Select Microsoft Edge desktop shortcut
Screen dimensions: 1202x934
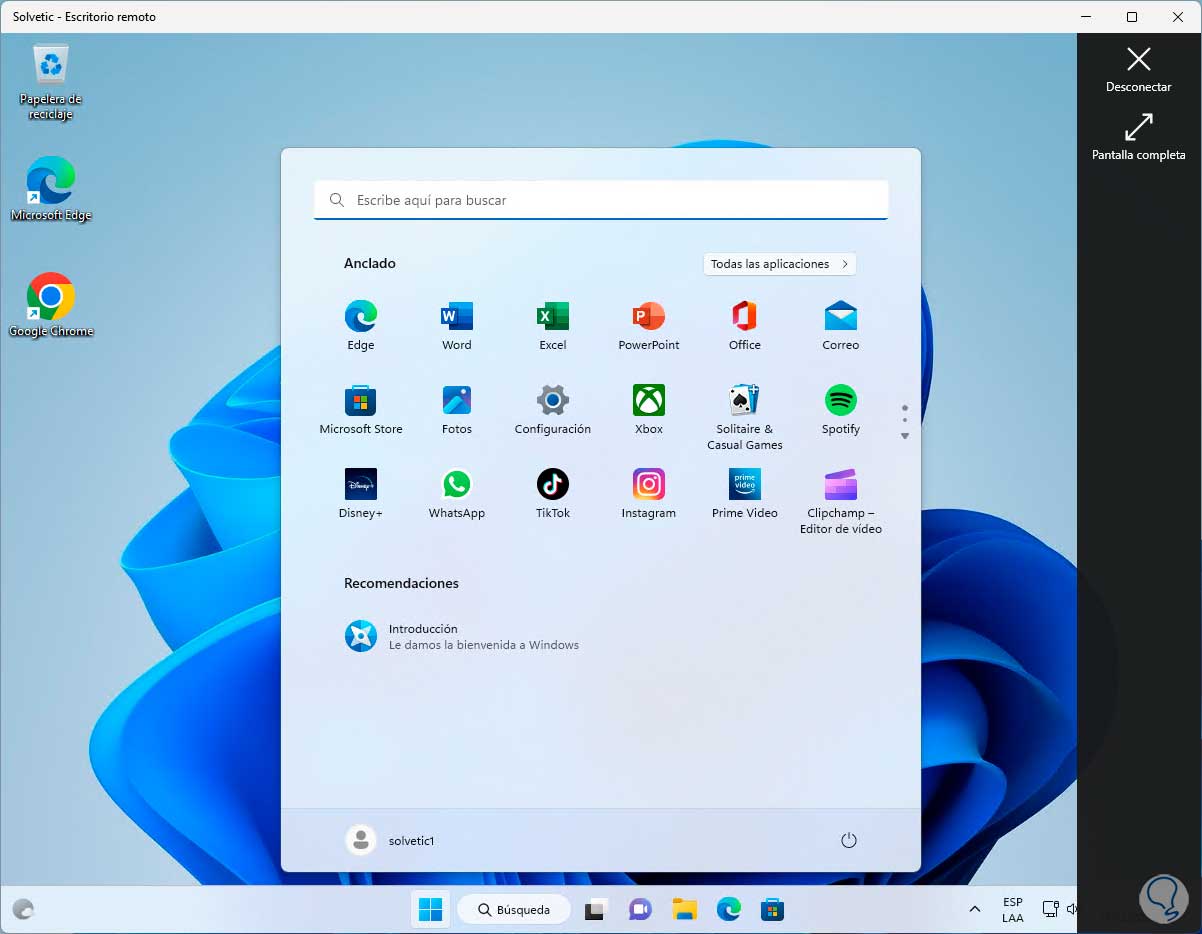pos(50,189)
